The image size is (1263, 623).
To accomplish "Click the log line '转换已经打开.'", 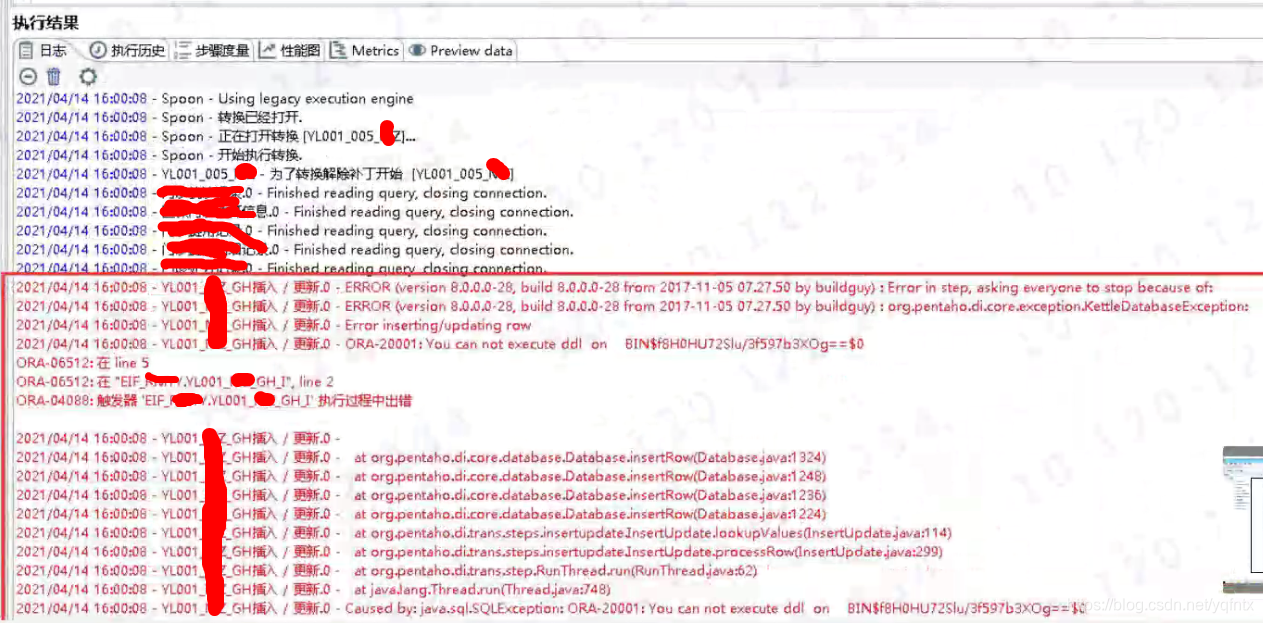I will pyautogui.click(x=160, y=118).
